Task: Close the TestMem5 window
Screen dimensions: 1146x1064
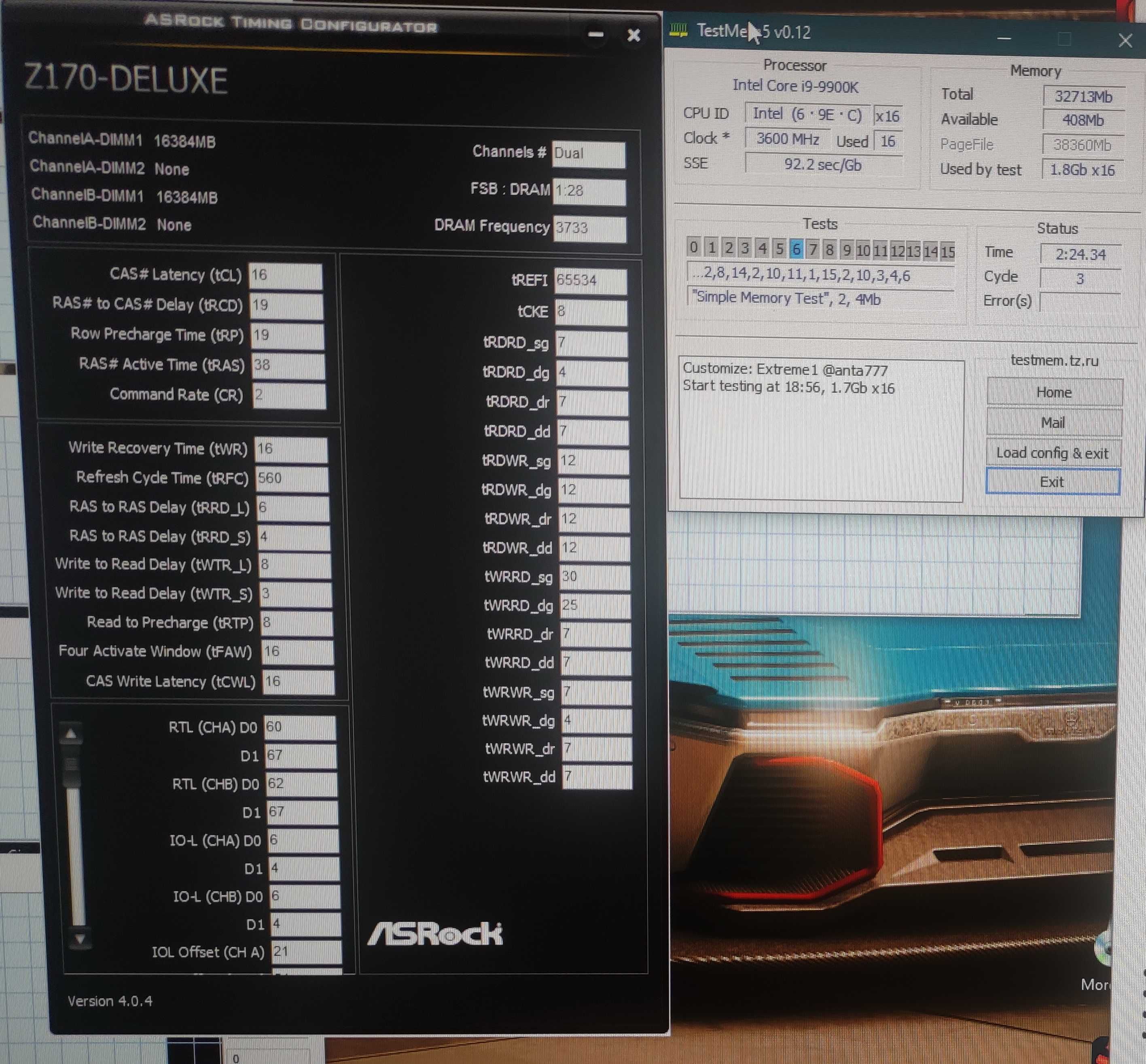Action: [1125, 40]
